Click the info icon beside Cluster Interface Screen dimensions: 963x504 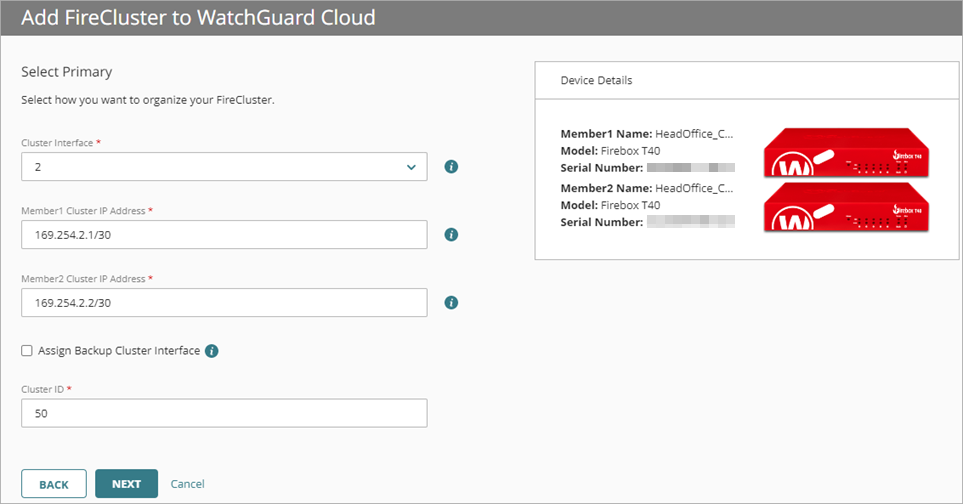(451, 167)
